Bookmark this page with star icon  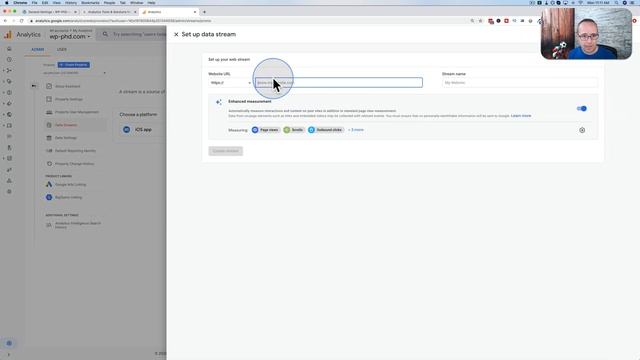coord(480,21)
